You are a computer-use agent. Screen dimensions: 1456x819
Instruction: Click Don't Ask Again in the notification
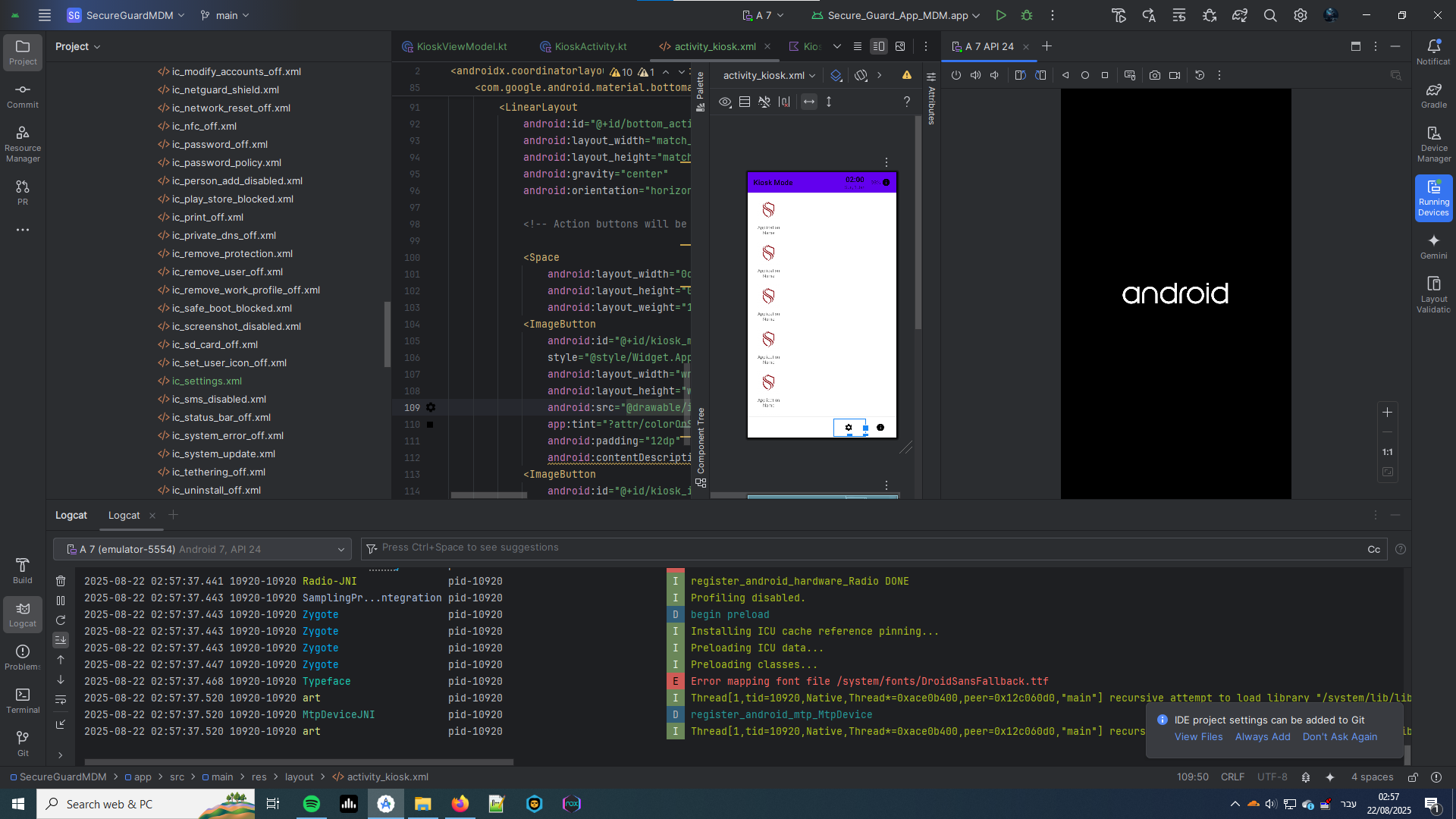1340,736
